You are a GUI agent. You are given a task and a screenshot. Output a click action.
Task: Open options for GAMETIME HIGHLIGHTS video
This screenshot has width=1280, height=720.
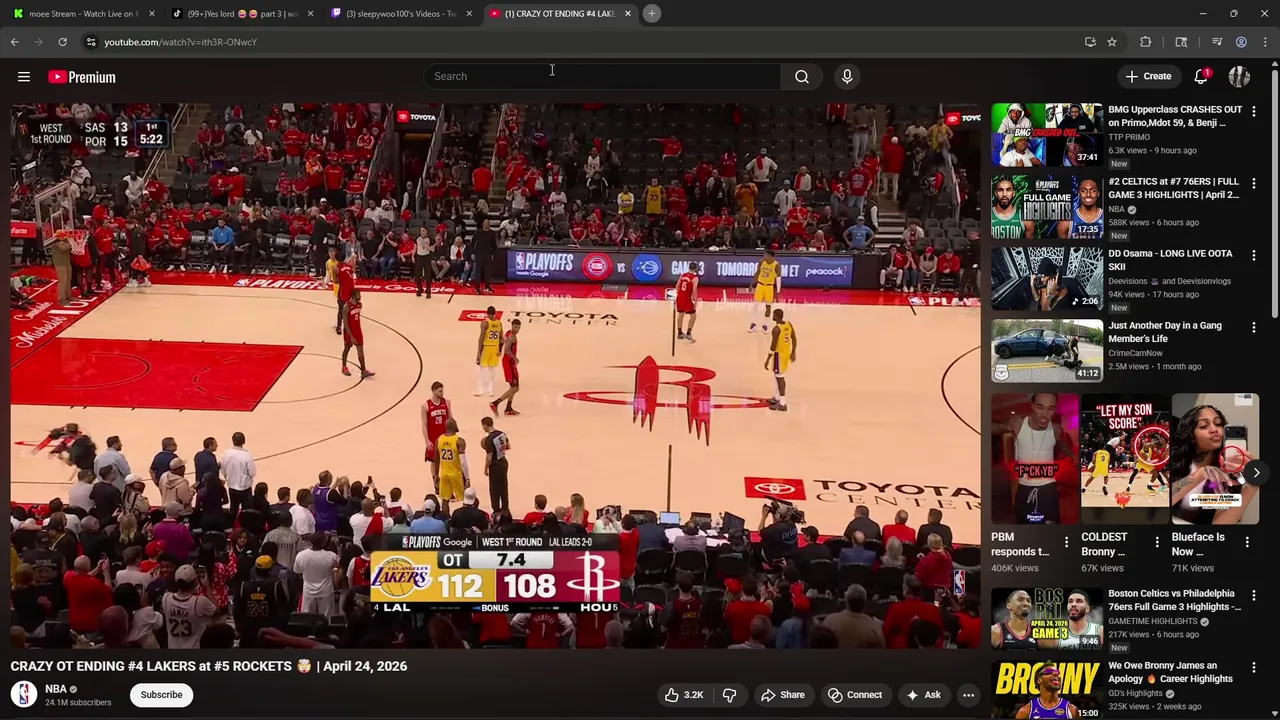1253,595
